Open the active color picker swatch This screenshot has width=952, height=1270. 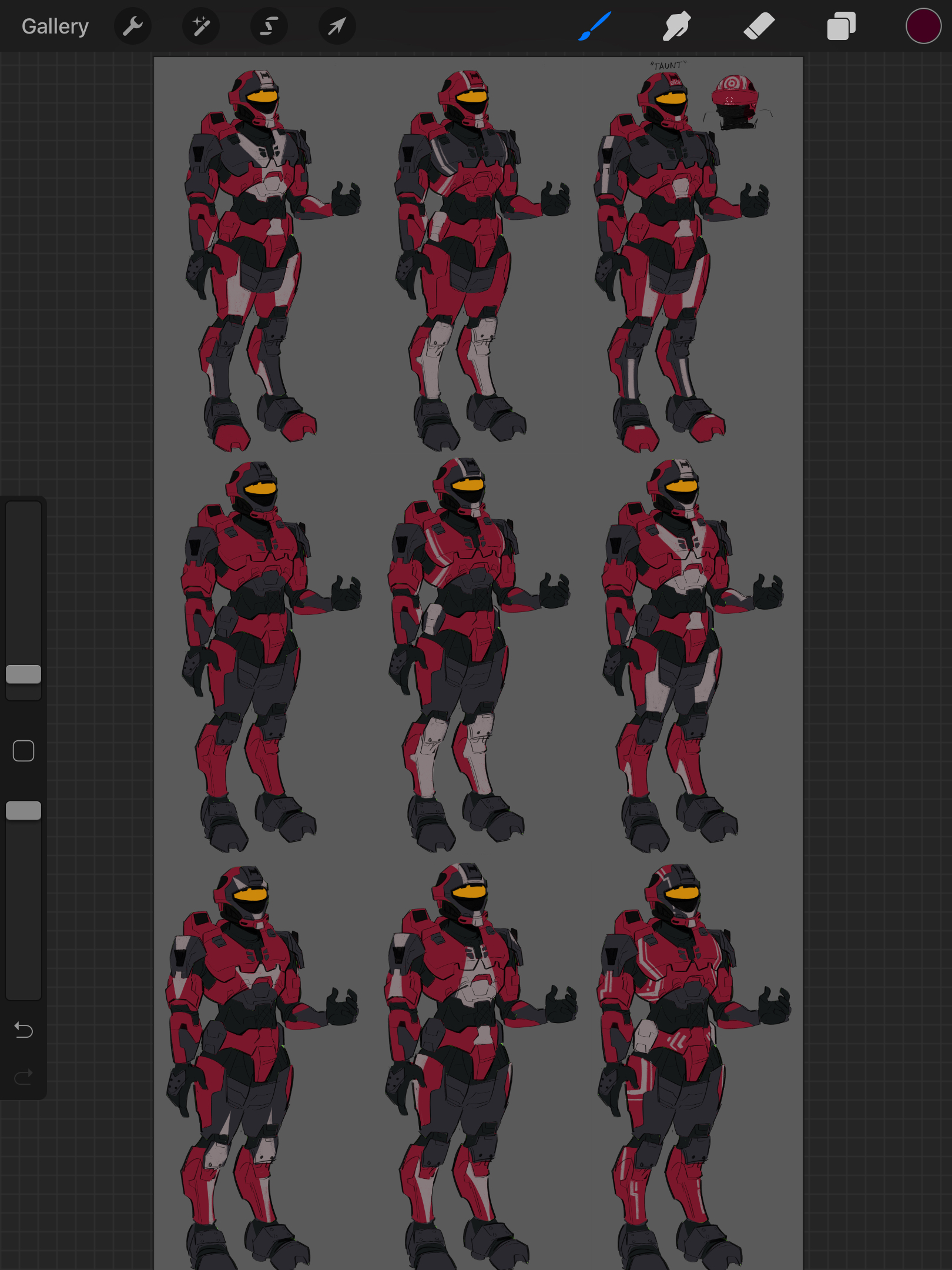(923, 26)
